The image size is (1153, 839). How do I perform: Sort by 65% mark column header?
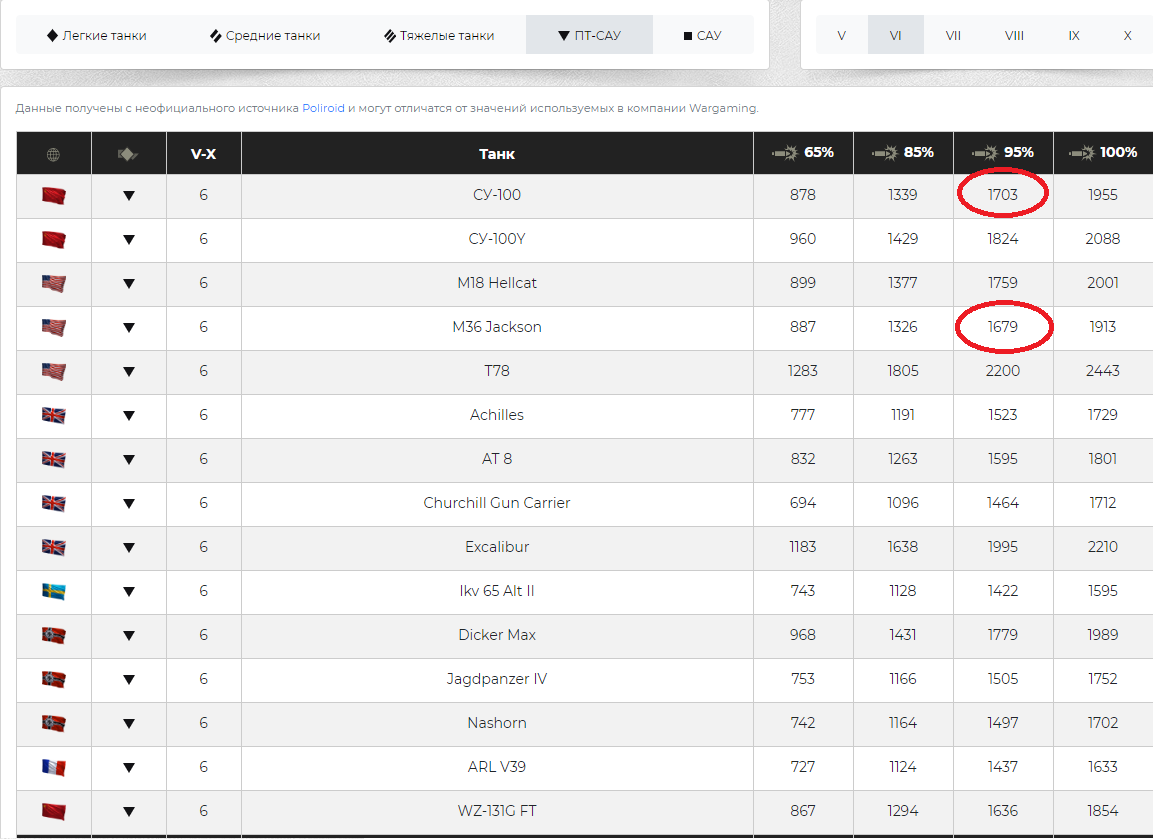803,153
